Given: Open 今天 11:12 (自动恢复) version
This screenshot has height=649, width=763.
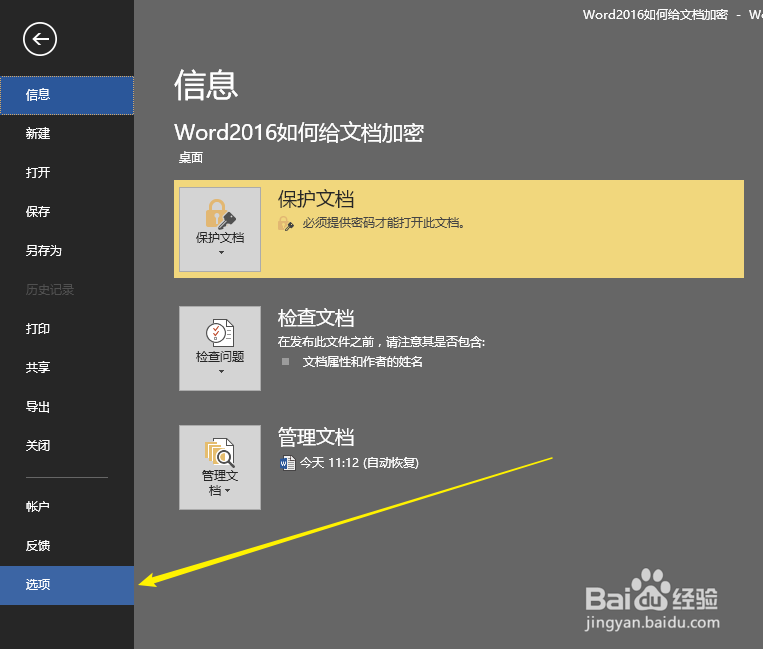Looking at the screenshot, I should tap(359, 463).
